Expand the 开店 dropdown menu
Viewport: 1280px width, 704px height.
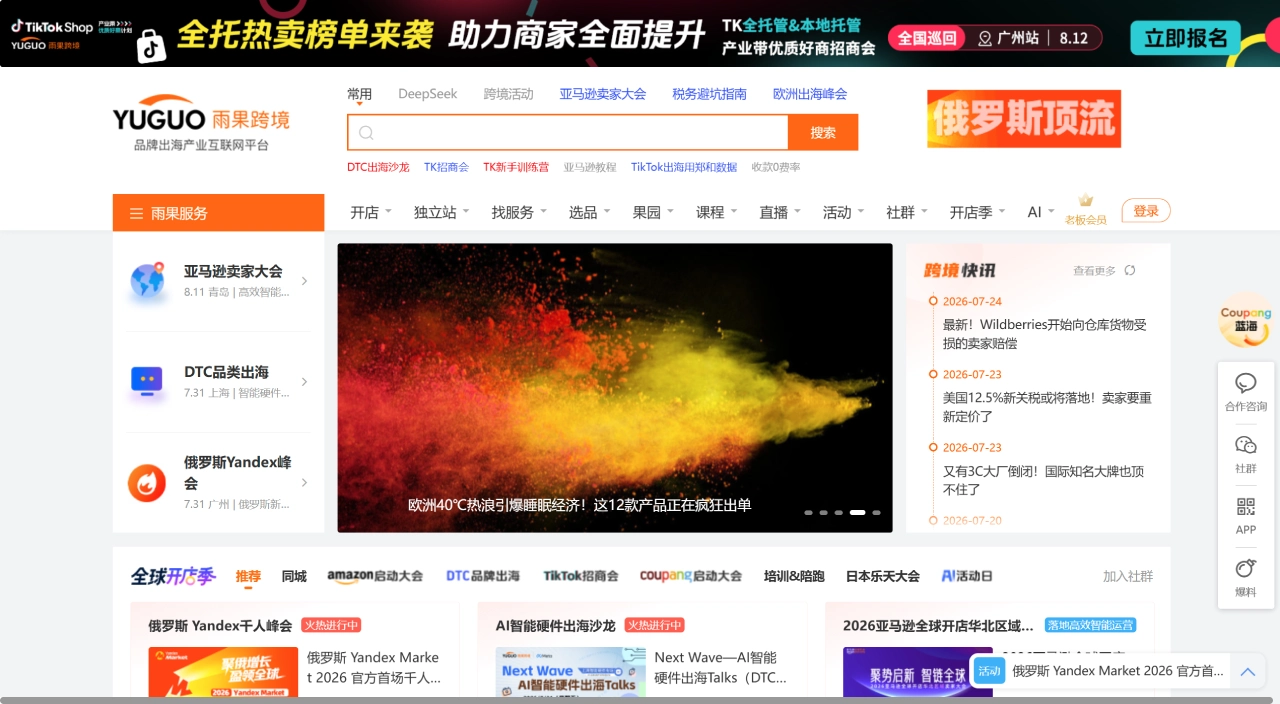371,212
